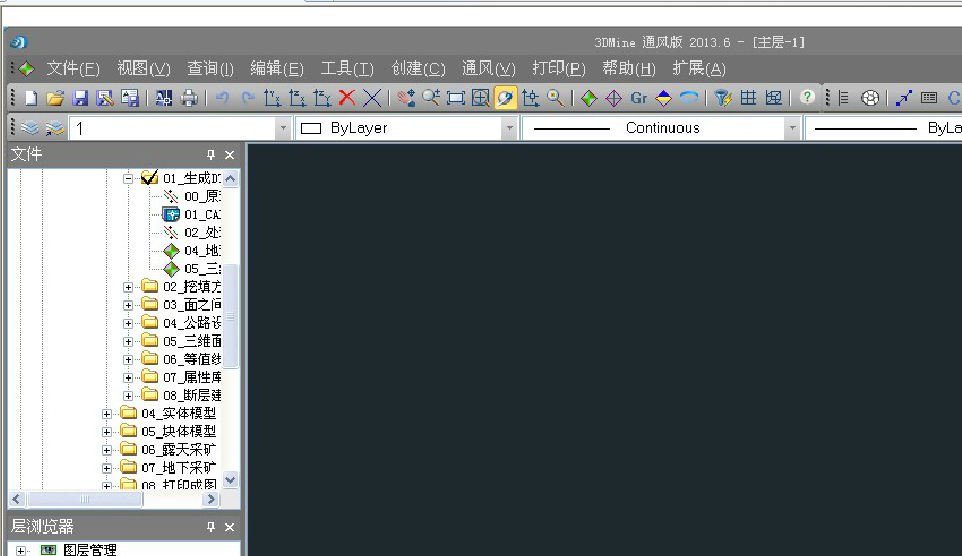Click the green question mark help icon
This screenshot has height=556, width=962.
(x=807, y=97)
